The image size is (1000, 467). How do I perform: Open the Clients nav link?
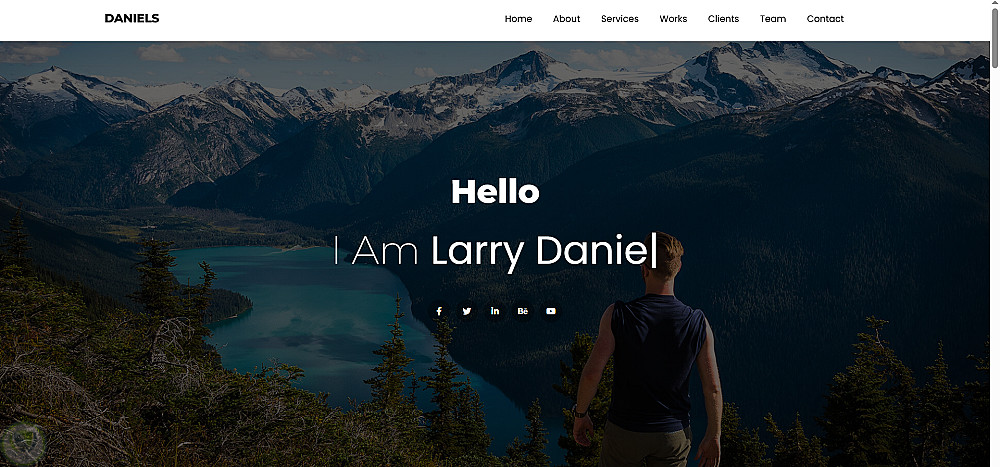(x=723, y=19)
